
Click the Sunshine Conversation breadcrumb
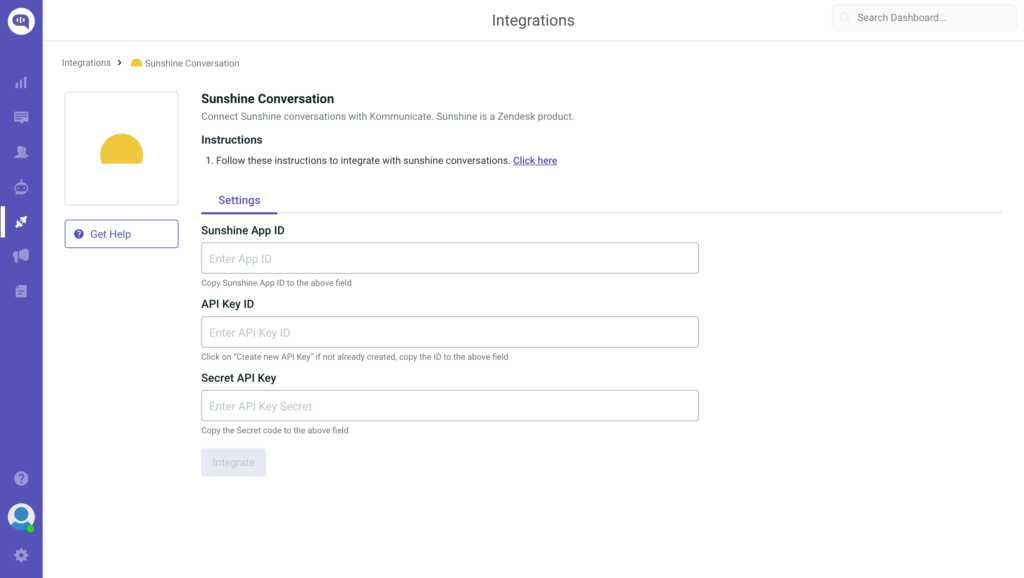point(185,63)
